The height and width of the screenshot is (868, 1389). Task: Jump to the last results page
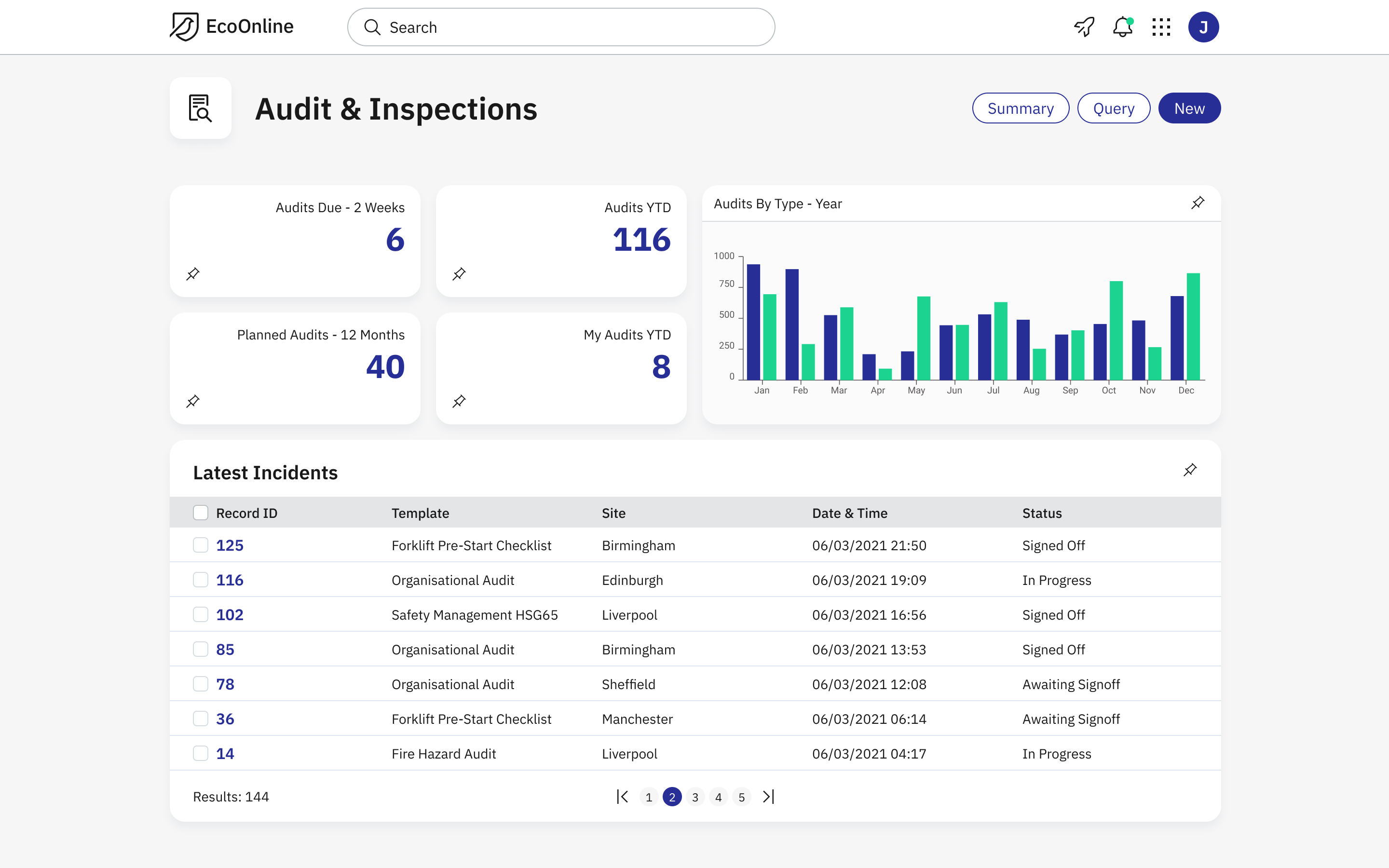(769, 797)
